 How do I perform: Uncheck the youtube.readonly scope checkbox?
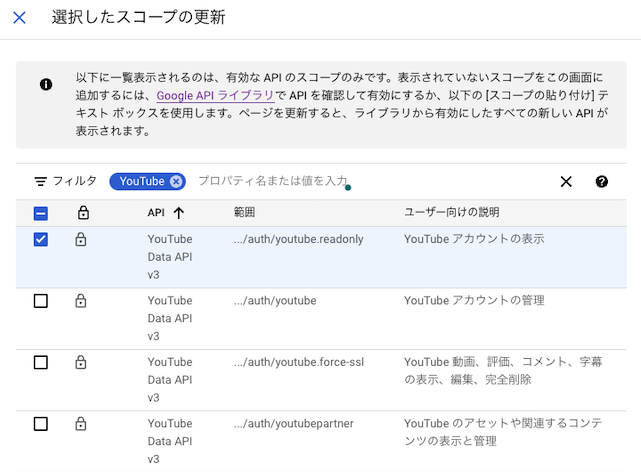point(40,239)
